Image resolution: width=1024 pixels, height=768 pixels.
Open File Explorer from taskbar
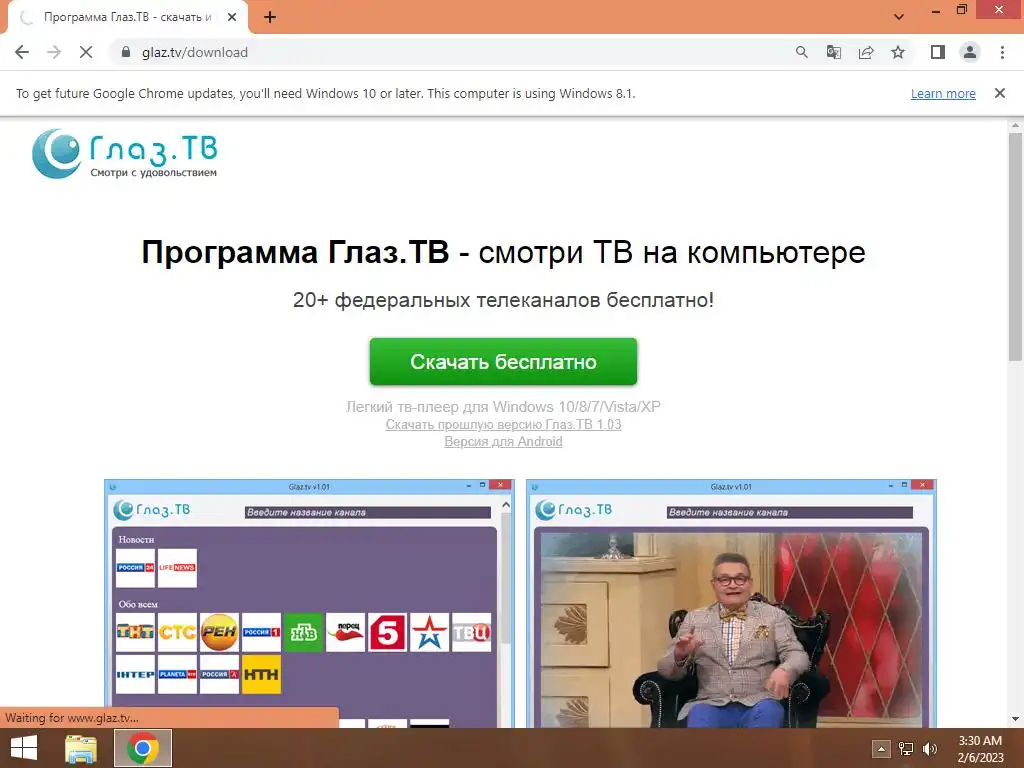(81, 749)
